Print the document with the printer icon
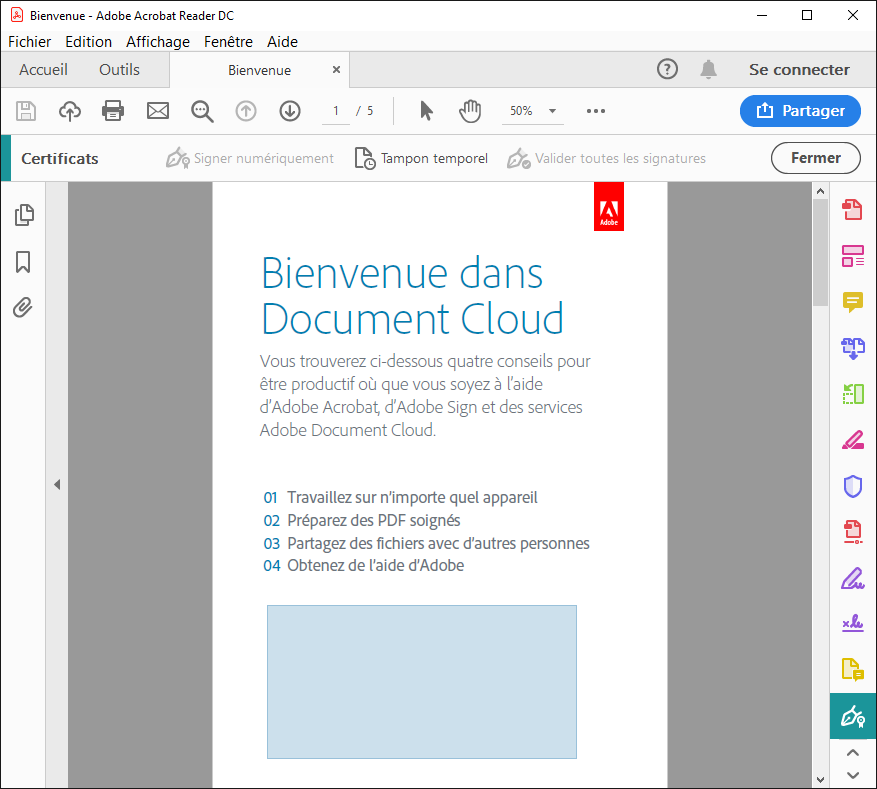The width and height of the screenshot is (877, 789). click(x=113, y=111)
